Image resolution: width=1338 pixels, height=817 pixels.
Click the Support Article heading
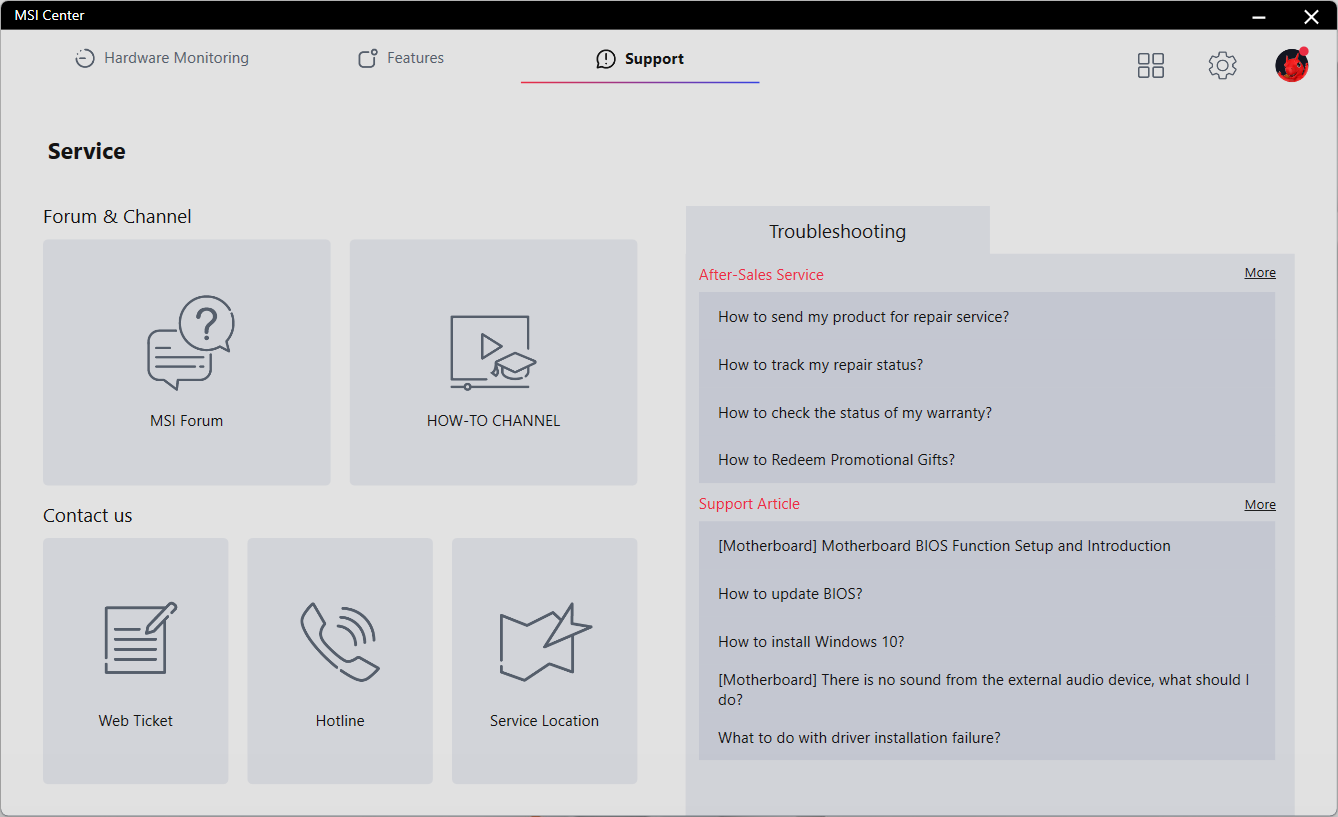pos(749,504)
